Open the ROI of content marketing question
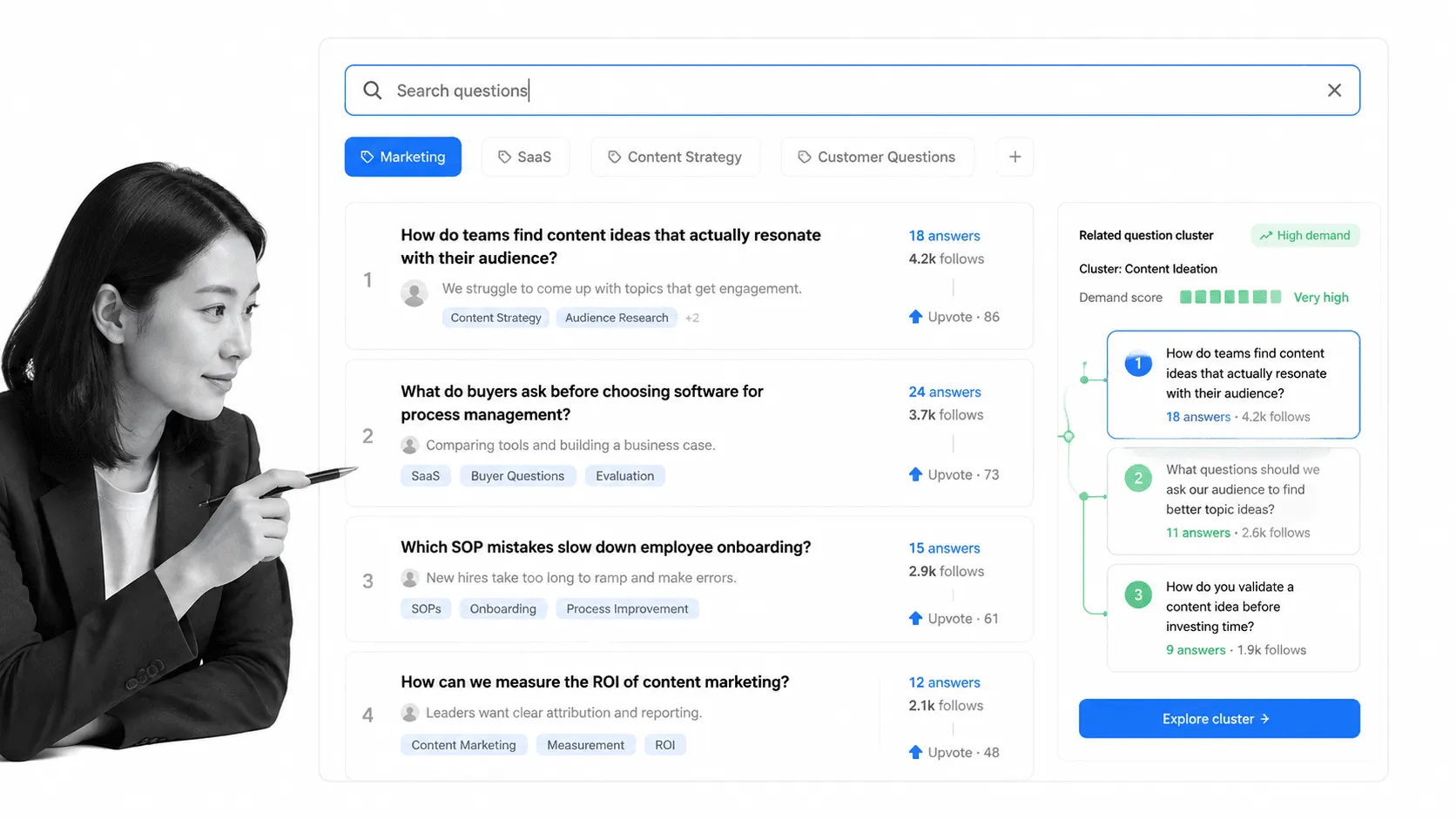The width and height of the screenshot is (1456, 819). click(595, 681)
